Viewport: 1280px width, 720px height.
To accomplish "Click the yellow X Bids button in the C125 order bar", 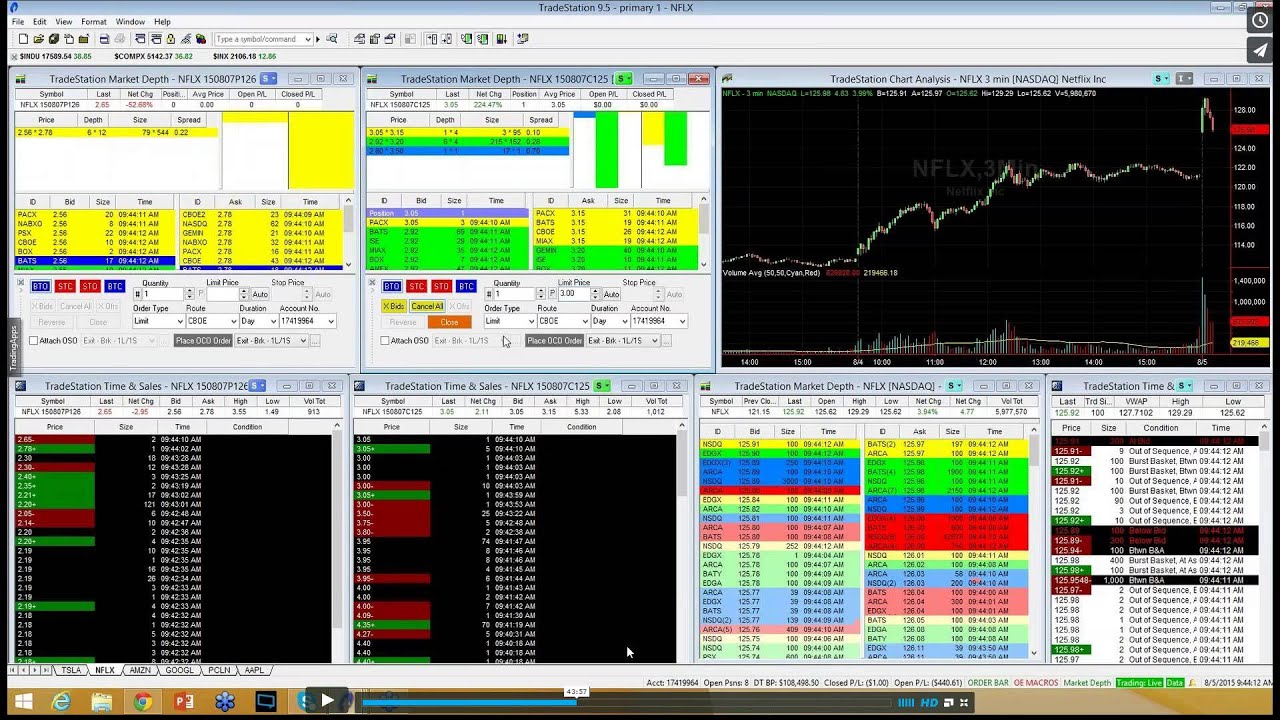I will point(394,306).
